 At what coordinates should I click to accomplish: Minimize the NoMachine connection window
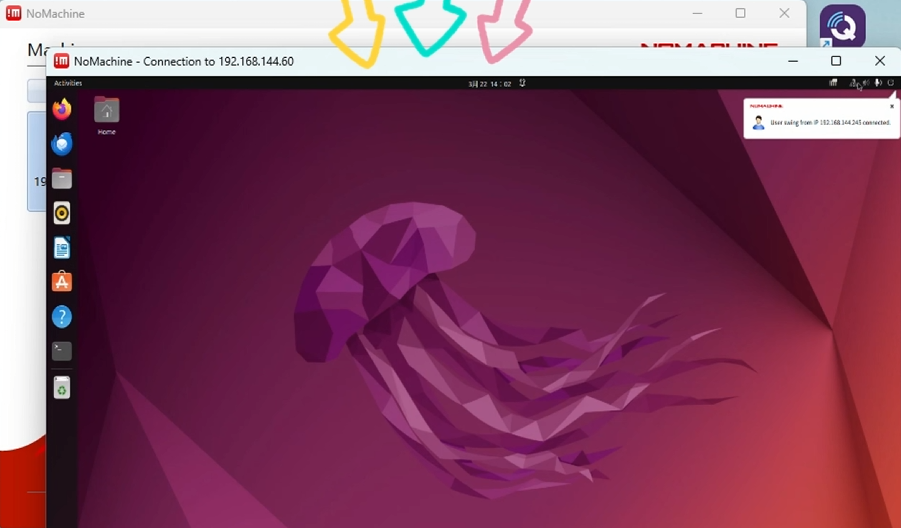[x=793, y=61]
